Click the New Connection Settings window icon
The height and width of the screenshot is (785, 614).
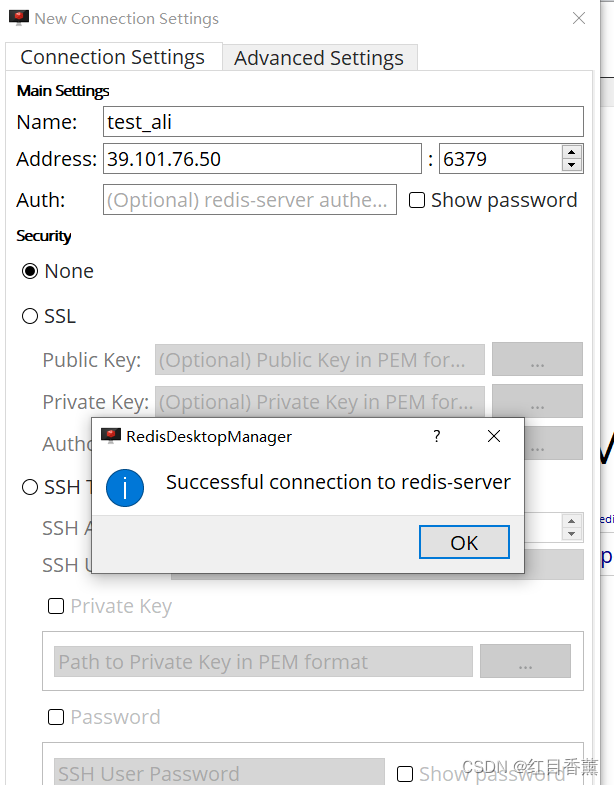coord(19,18)
